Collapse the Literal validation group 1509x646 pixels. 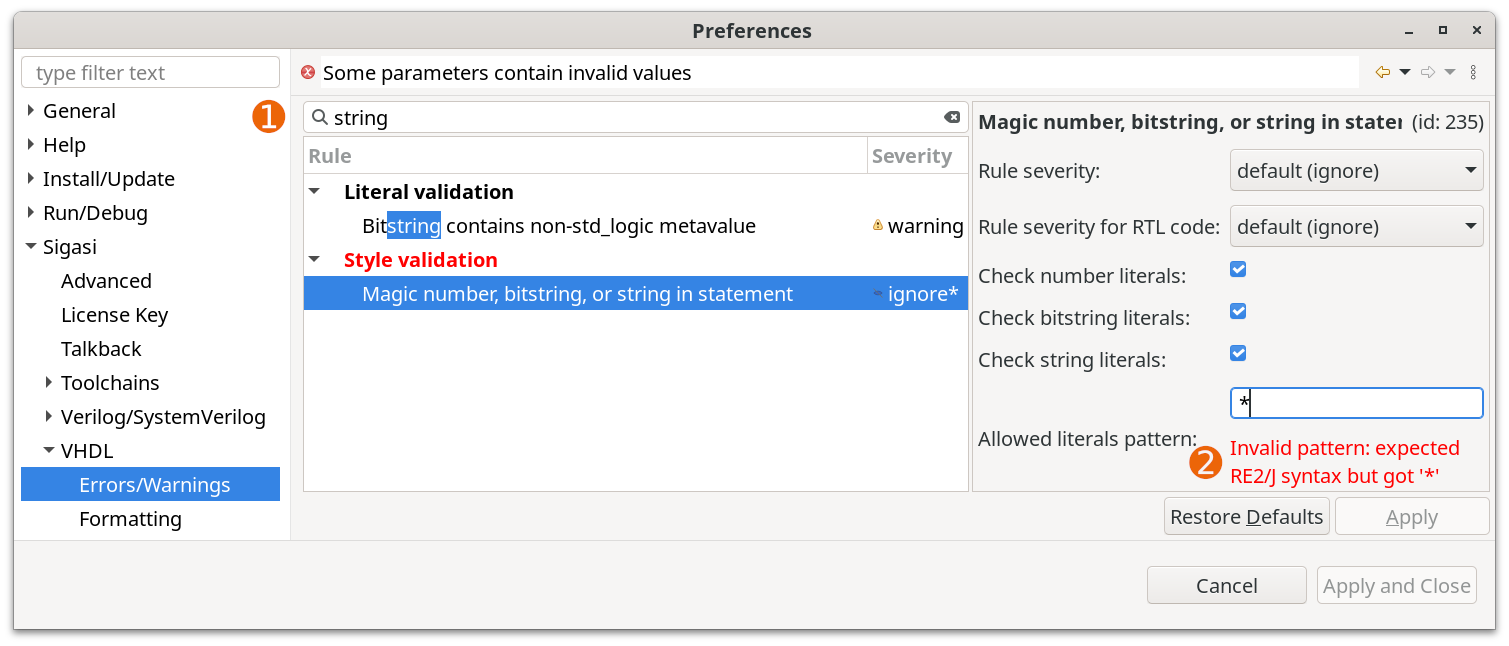(x=315, y=192)
